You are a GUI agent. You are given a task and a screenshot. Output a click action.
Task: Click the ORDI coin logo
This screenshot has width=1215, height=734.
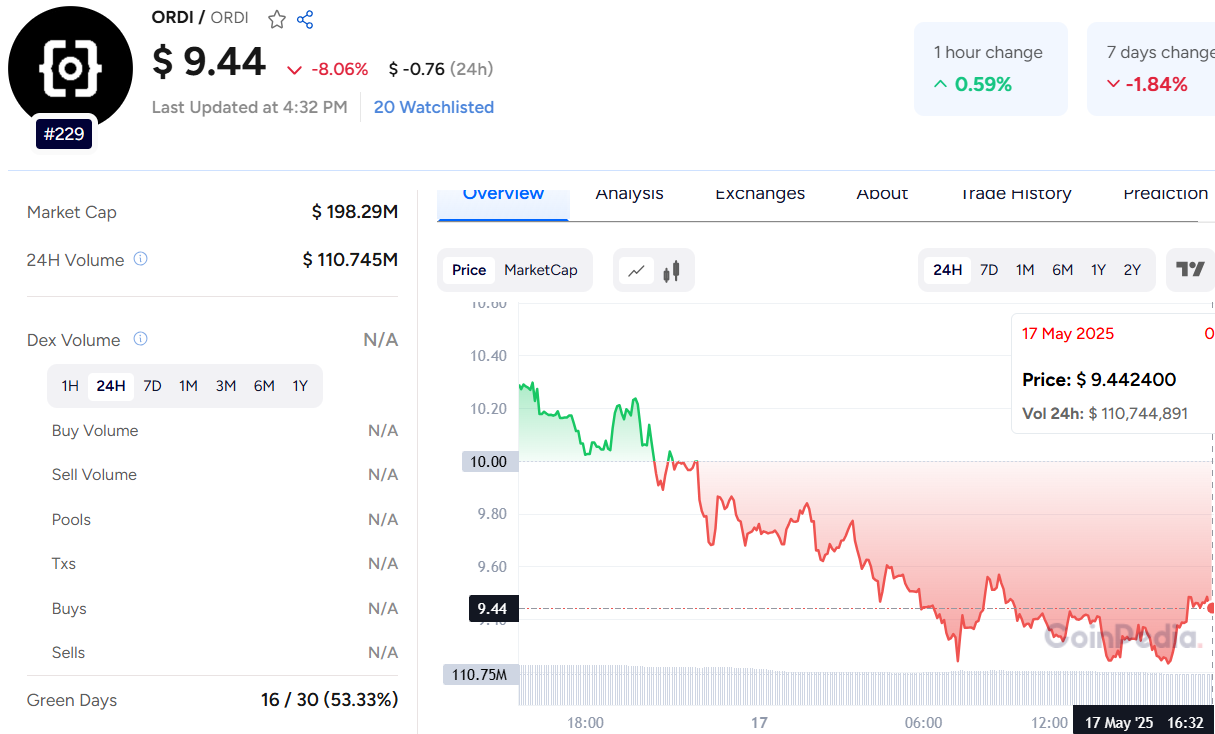pyautogui.click(x=70, y=68)
